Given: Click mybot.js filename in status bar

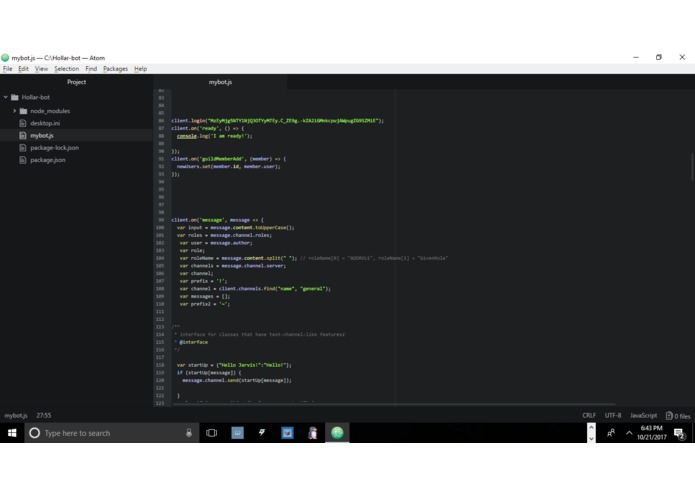Looking at the screenshot, I should 16,416.
